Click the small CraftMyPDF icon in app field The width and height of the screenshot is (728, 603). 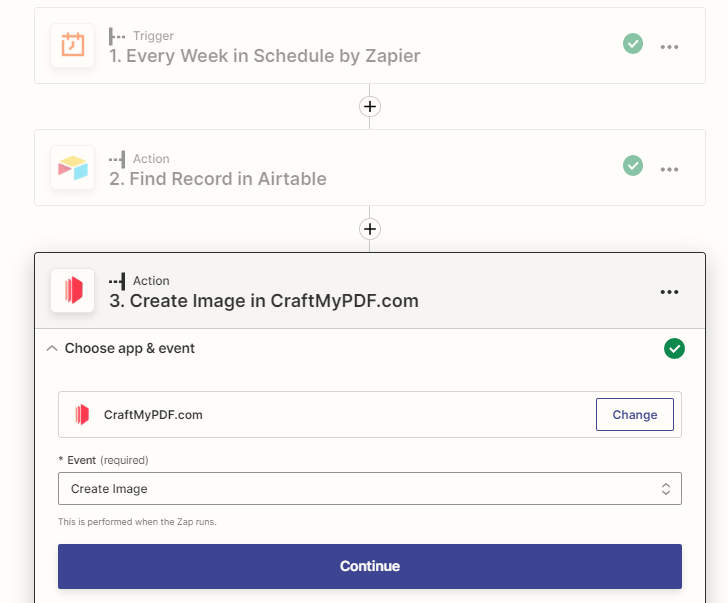click(82, 415)
